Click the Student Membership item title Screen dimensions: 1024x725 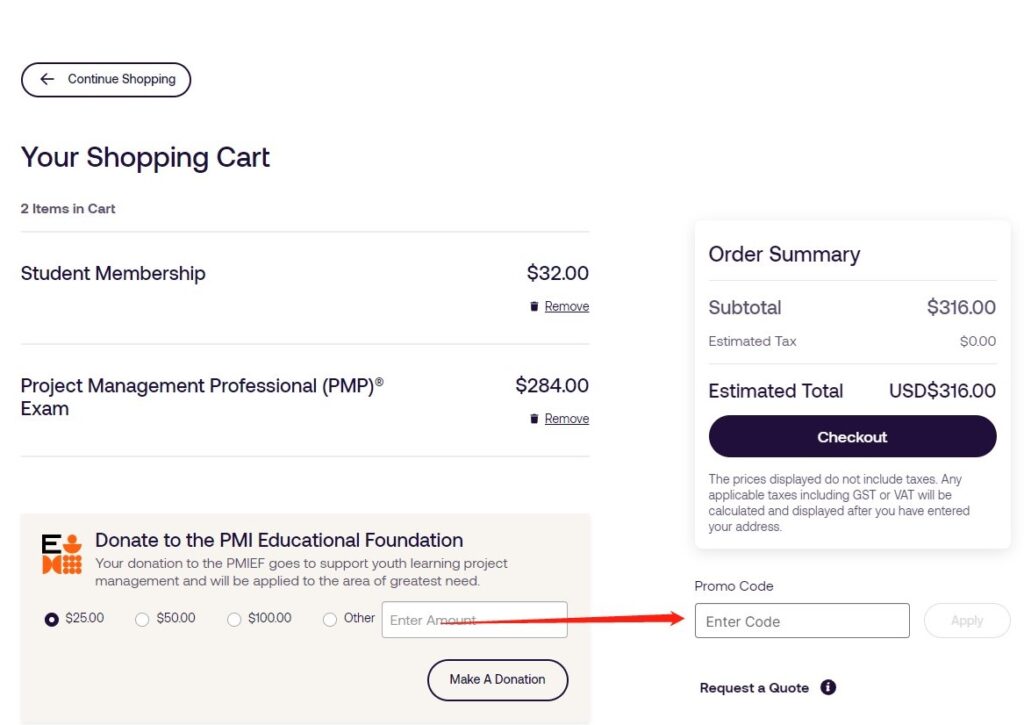coord(113,273)
